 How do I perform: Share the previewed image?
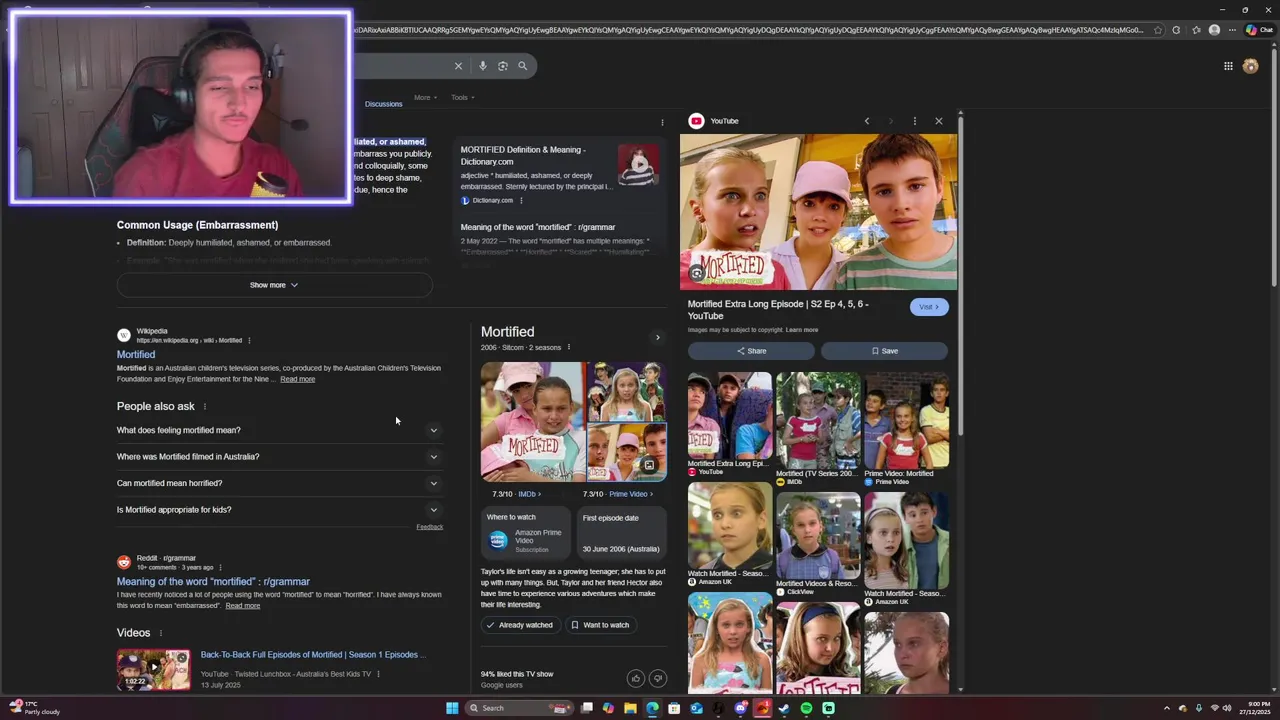tap(751, 351)
